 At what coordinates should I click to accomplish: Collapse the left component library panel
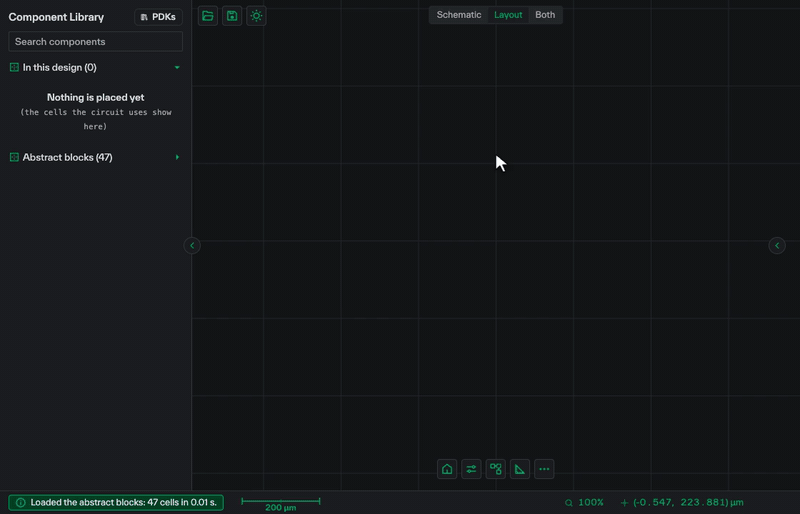click(x=192, y=246)
